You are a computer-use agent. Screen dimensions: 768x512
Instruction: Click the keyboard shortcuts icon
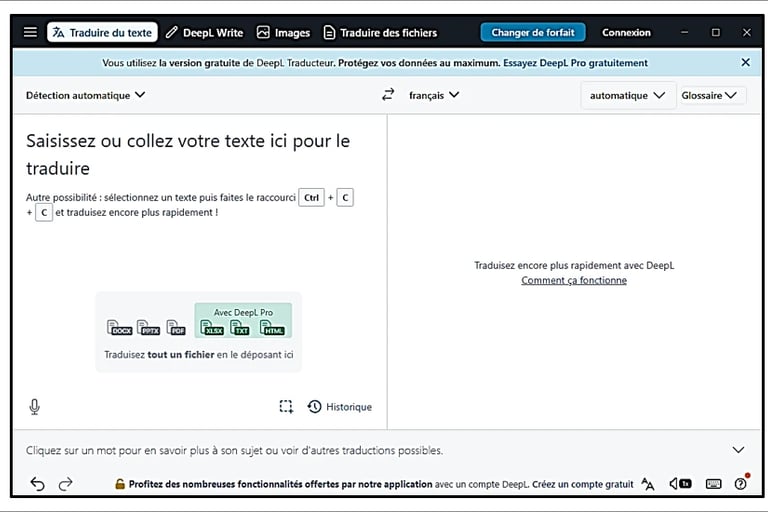[x=713, y=484]
